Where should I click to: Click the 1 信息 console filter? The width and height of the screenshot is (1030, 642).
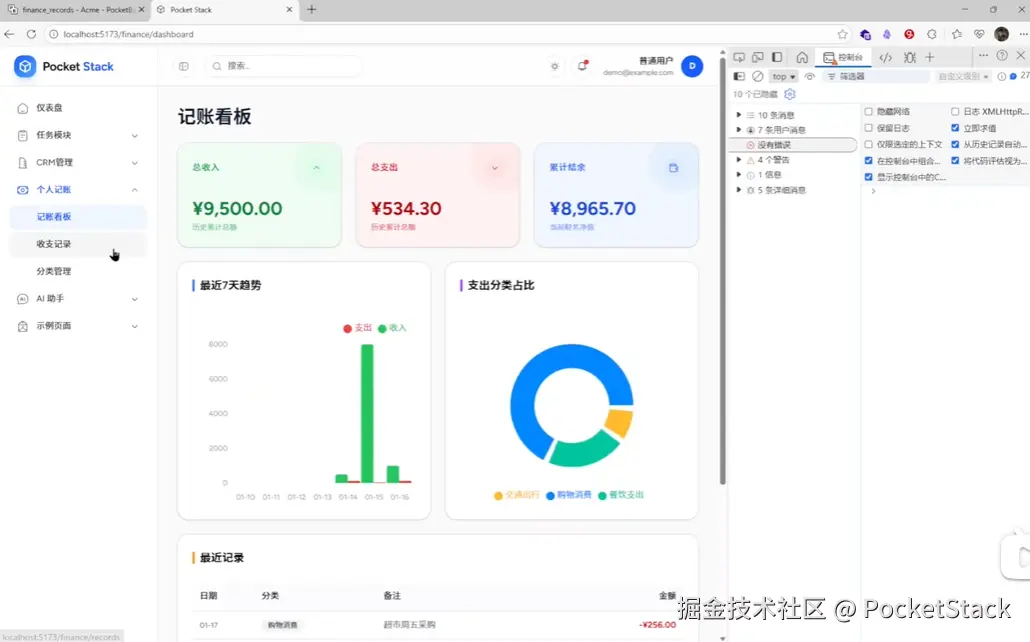coord(793,175)
